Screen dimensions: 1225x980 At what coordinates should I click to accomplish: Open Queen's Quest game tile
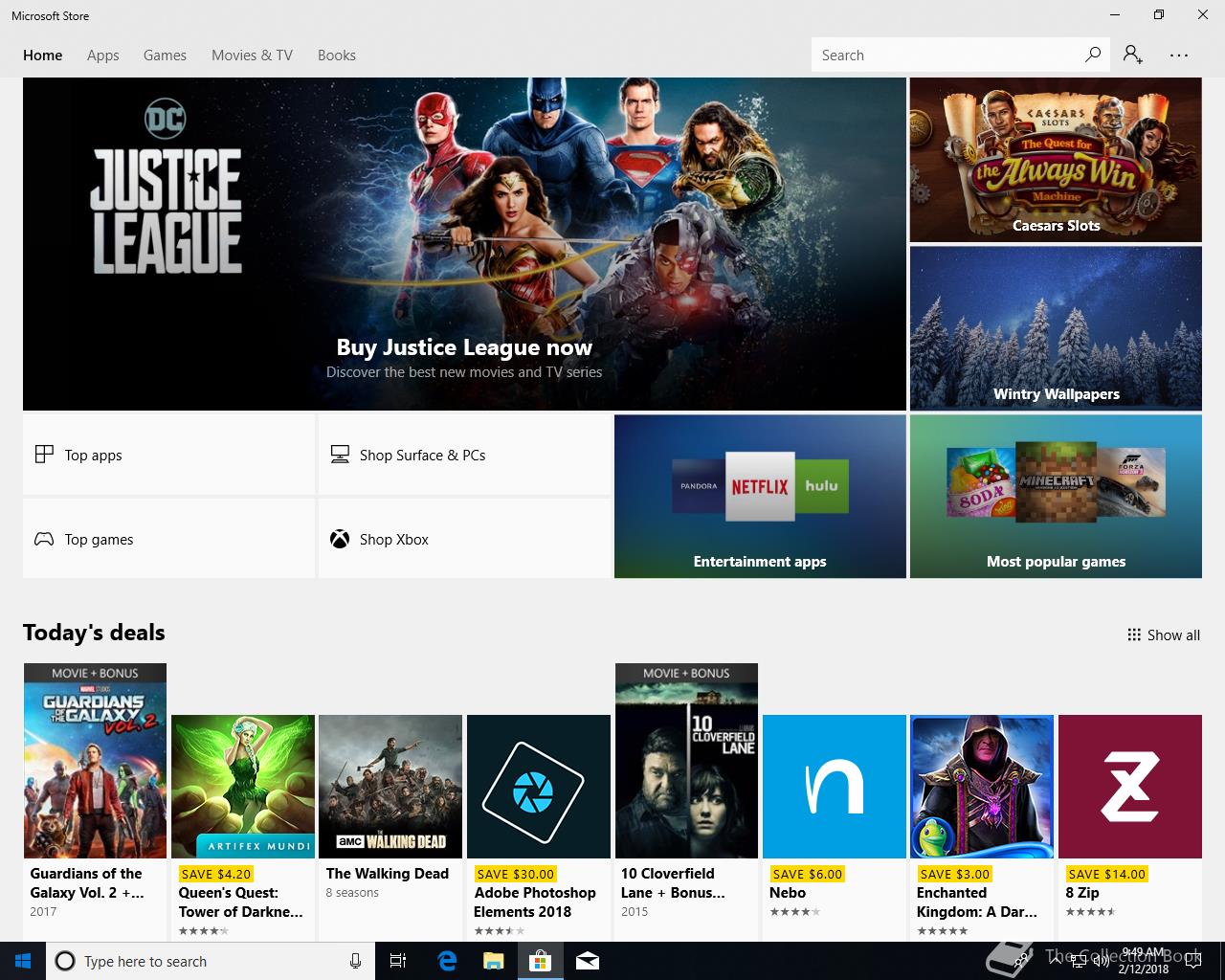click(x=243, y=827)
